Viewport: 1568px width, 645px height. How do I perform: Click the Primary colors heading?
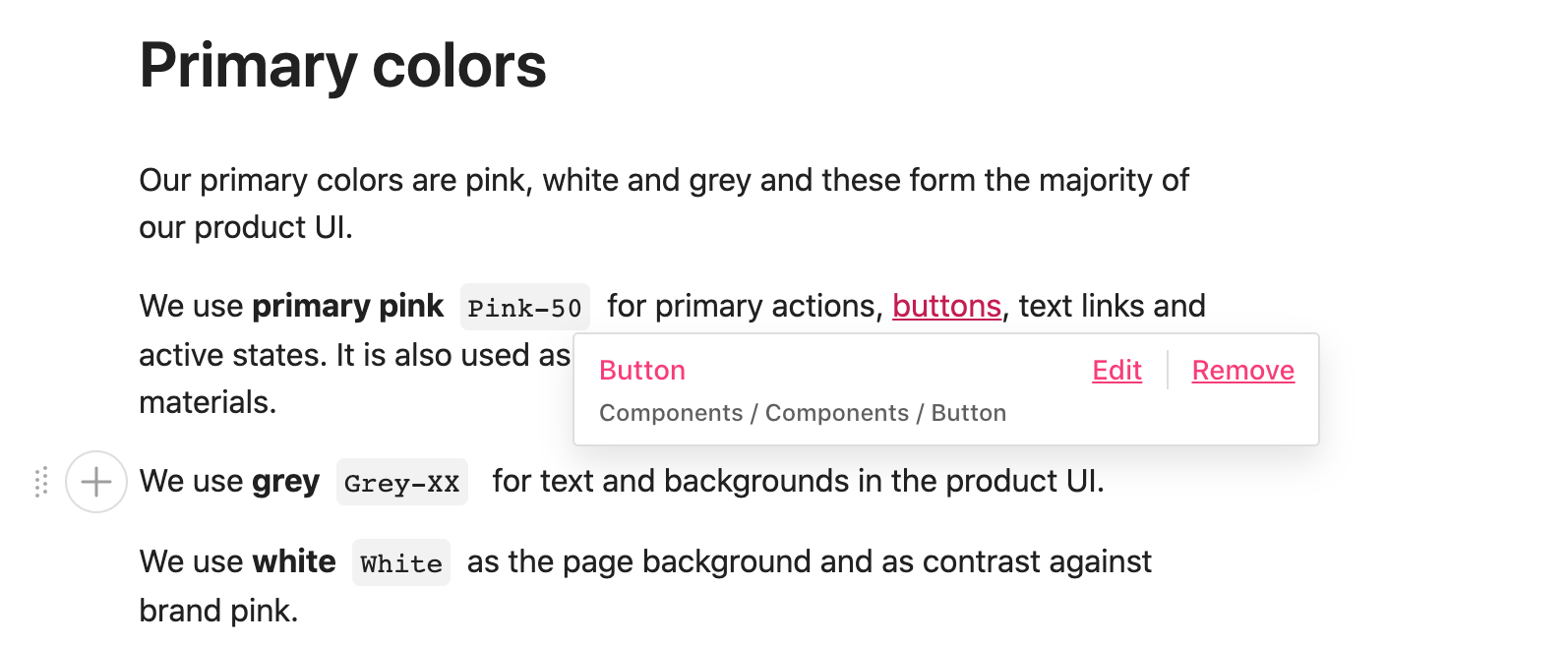tap(342, 66)
